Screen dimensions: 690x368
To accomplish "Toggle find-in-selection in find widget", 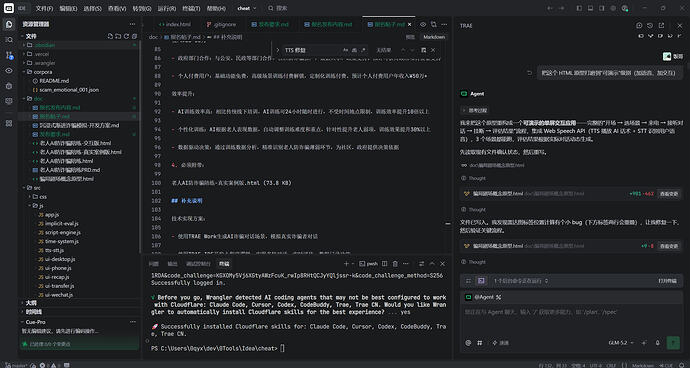I will pos(423,50).
